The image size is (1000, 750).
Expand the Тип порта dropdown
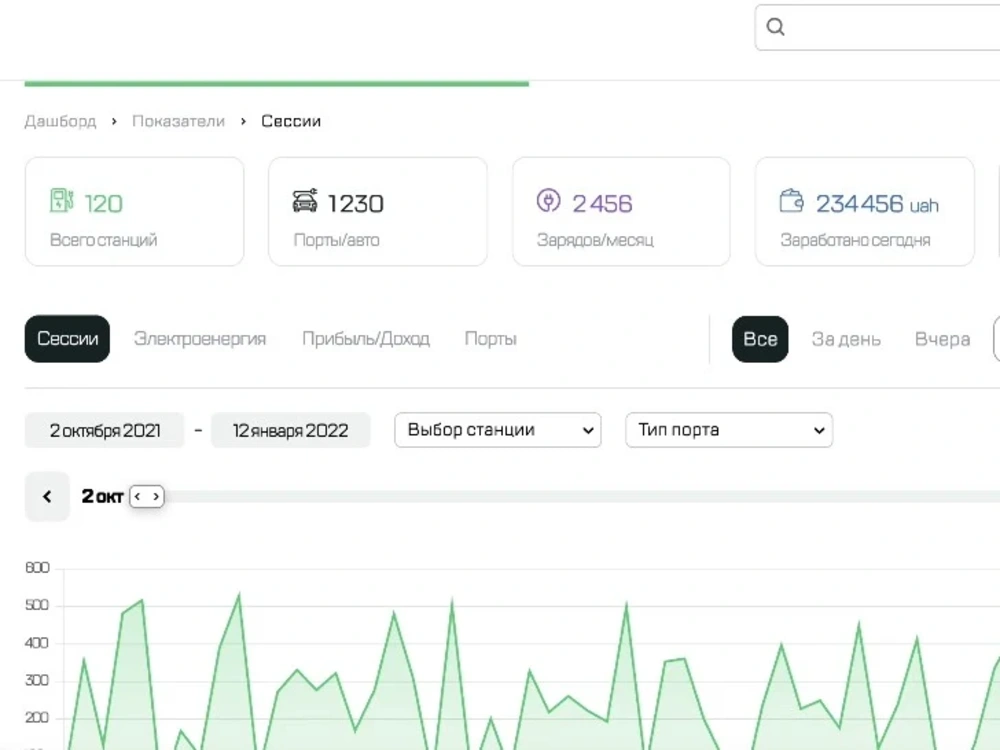tap(728, 430)
